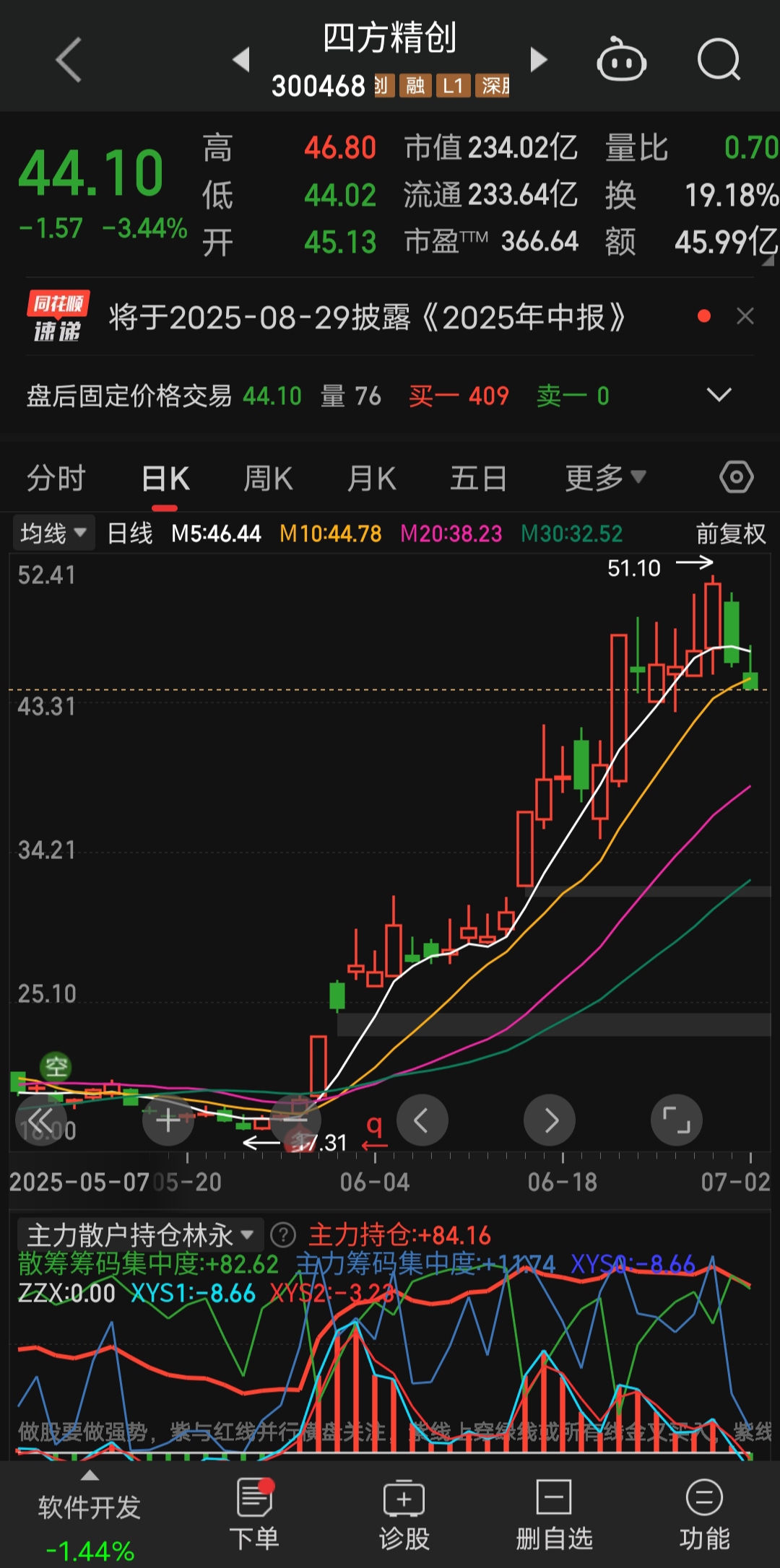Zoom out chart with minus button
This screenshot has height=1568, width=780.
pos(295,1120)
